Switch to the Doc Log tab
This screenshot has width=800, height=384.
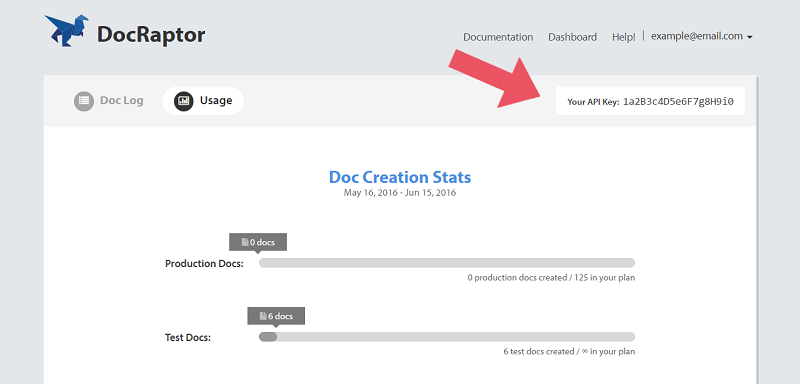[x=109, y=101]
